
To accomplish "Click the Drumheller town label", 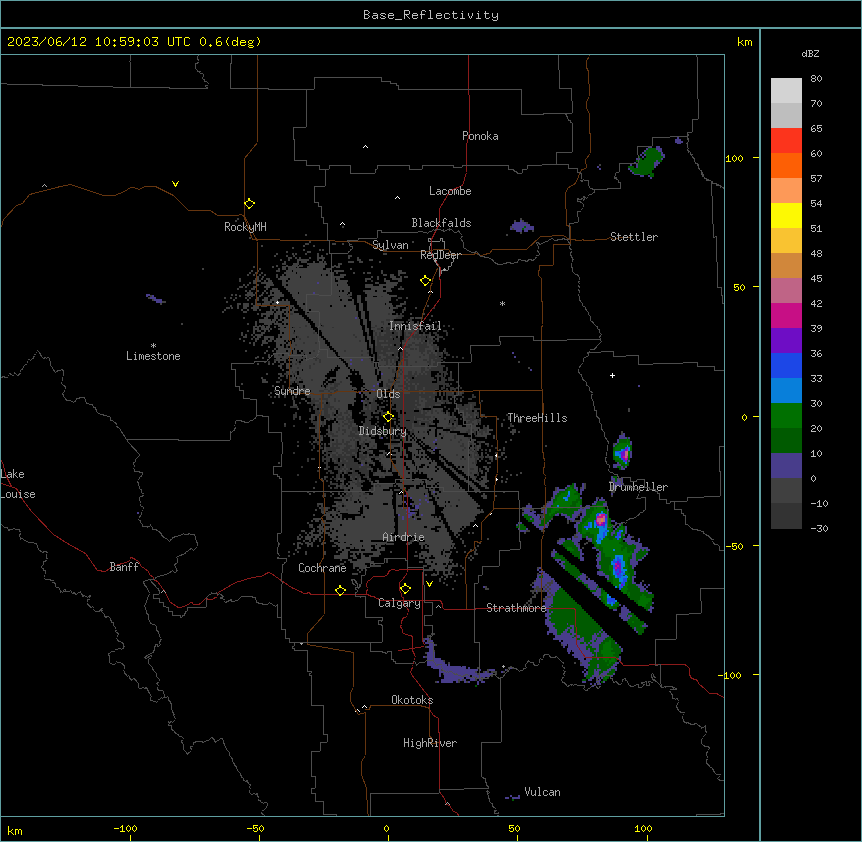I will [x=638, y=487].
